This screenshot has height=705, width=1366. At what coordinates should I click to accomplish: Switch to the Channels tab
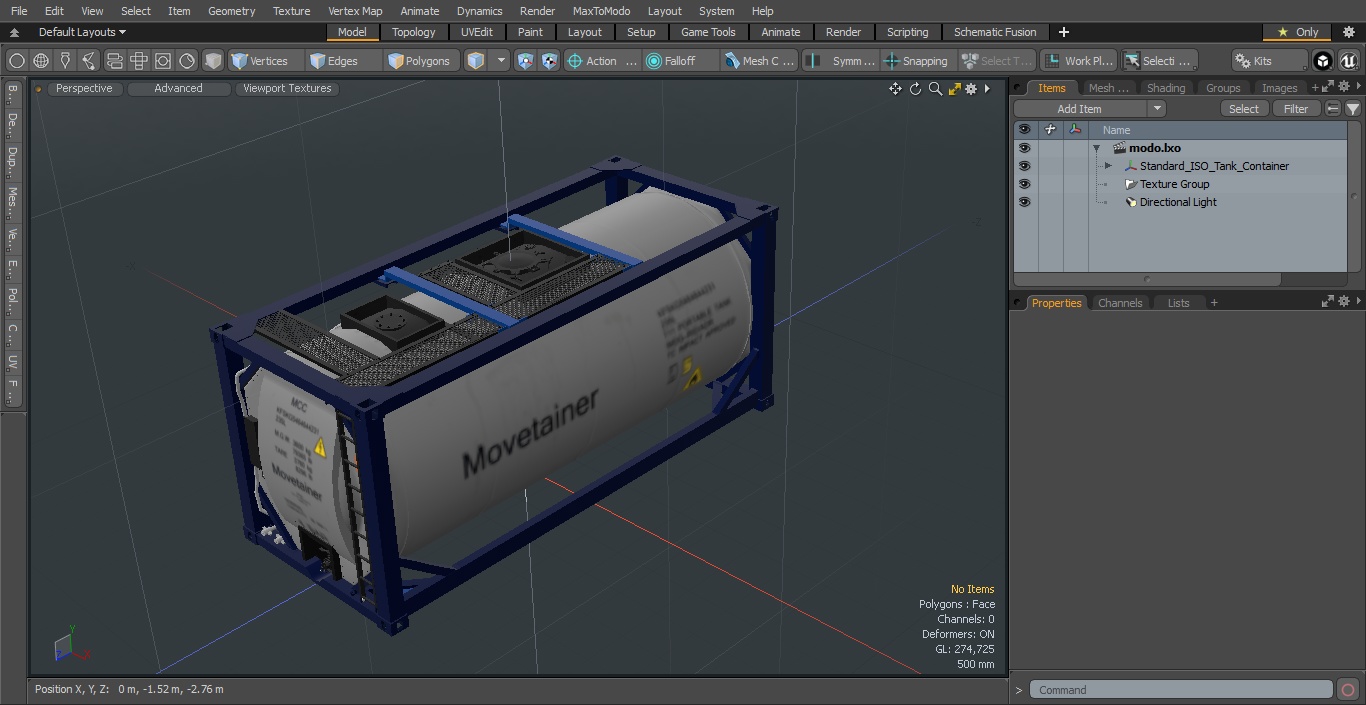(1119, 303)
